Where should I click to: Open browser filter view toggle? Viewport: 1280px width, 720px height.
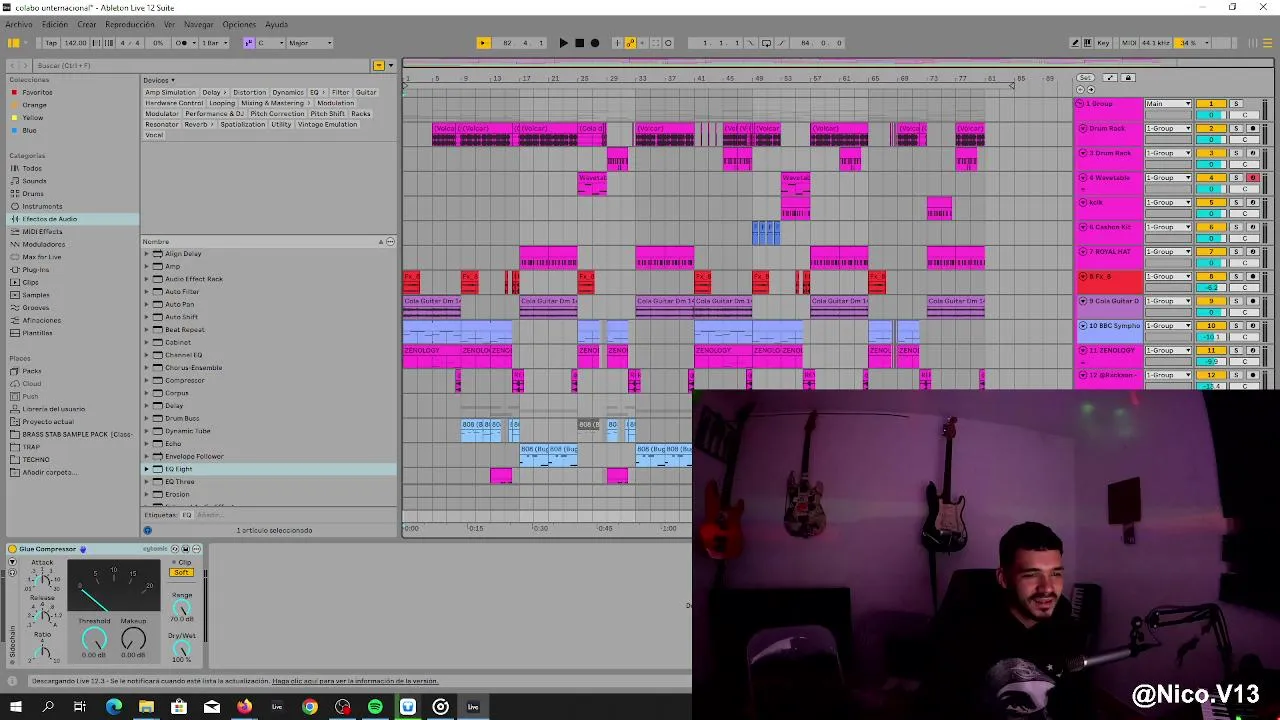[379, 65]
